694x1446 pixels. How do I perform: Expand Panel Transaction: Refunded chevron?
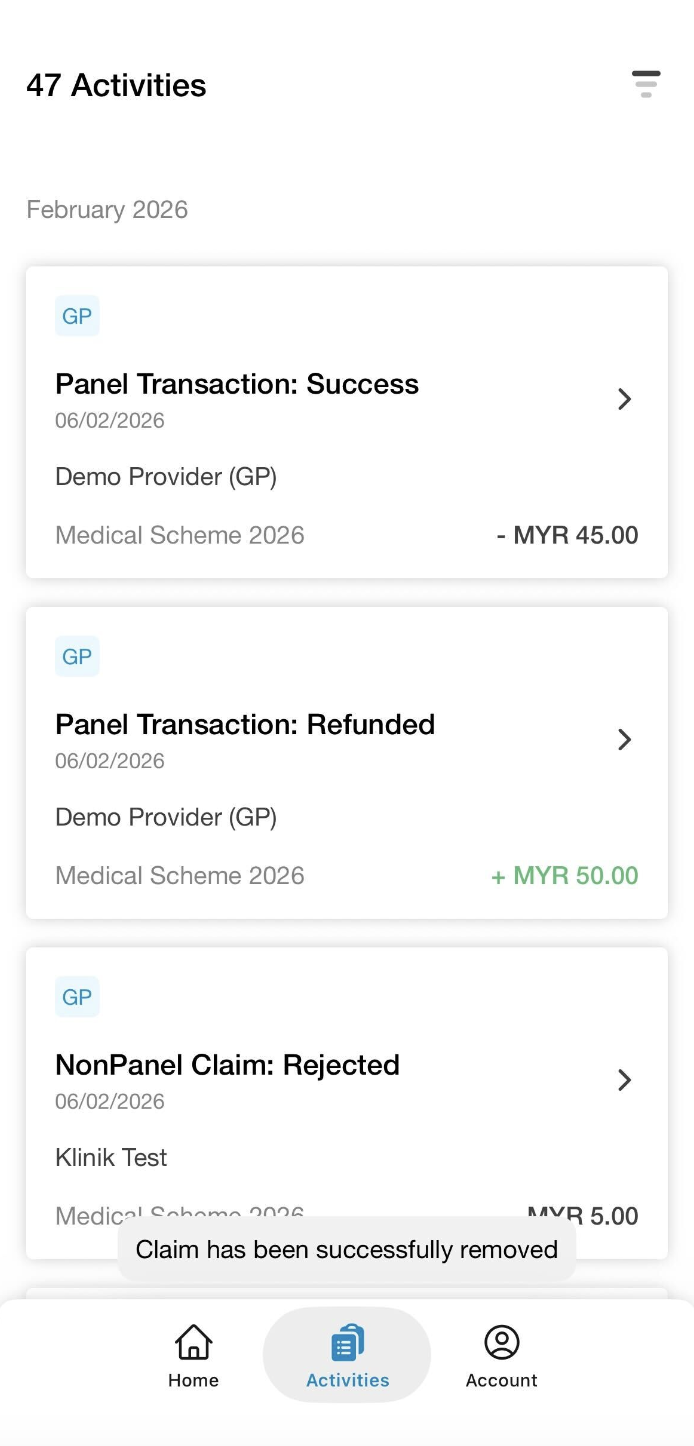pos(625,739)
